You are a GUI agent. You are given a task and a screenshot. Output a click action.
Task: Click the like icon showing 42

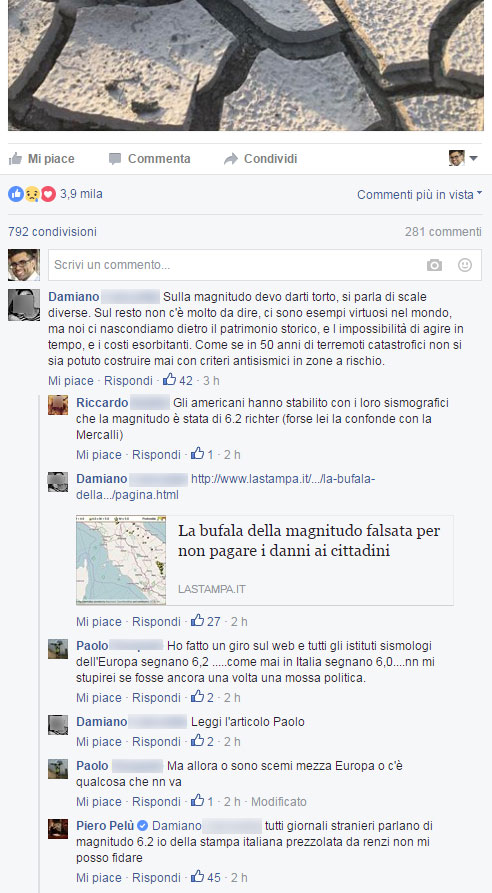point(169,380)
